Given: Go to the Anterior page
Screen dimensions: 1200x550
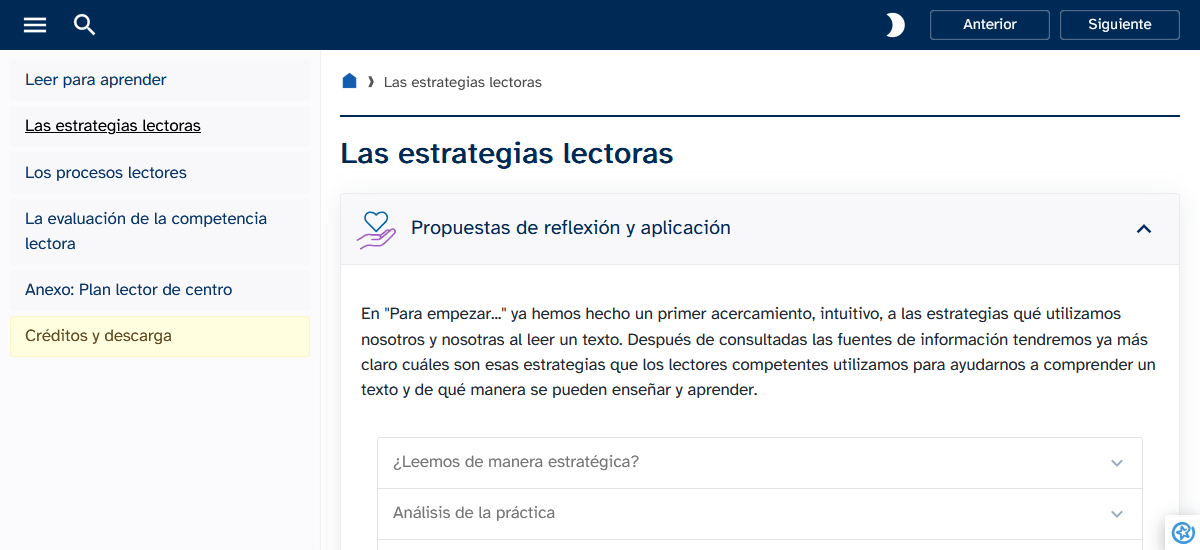Looking at the screenshot, I should [989, 25].
